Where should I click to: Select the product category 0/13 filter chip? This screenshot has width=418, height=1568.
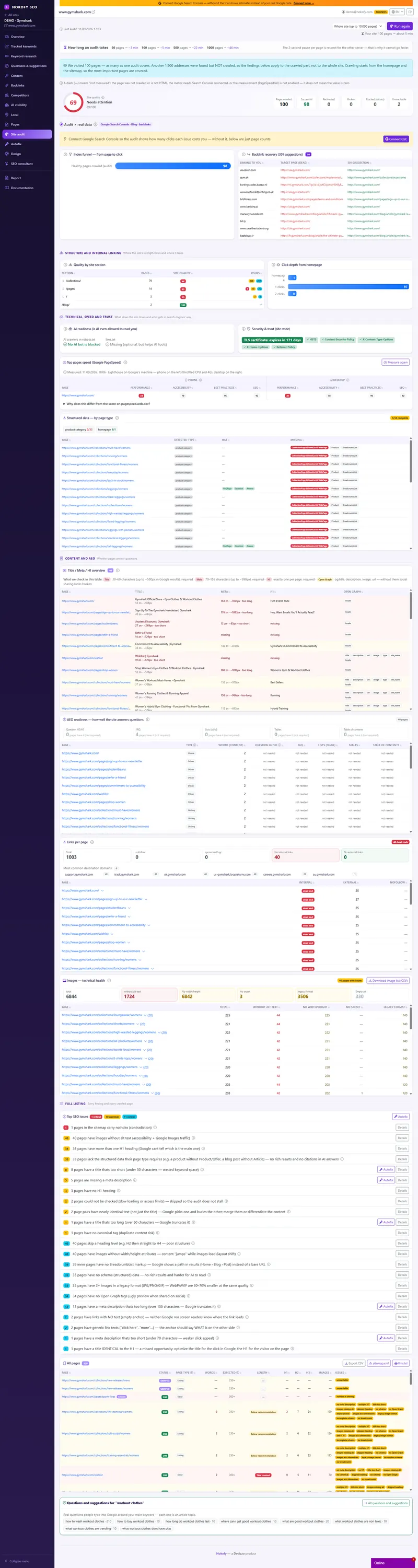78,429
